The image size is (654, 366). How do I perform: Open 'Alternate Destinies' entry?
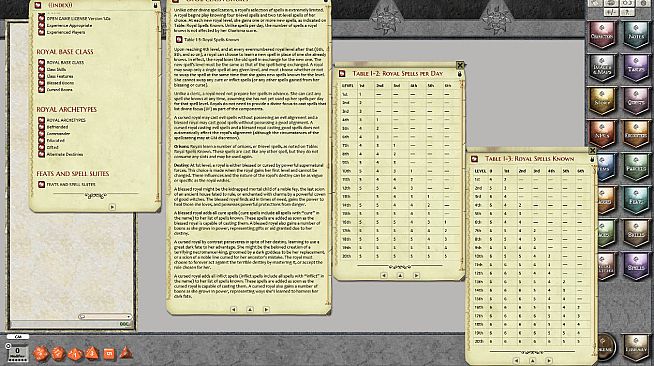tap(65, 154)
